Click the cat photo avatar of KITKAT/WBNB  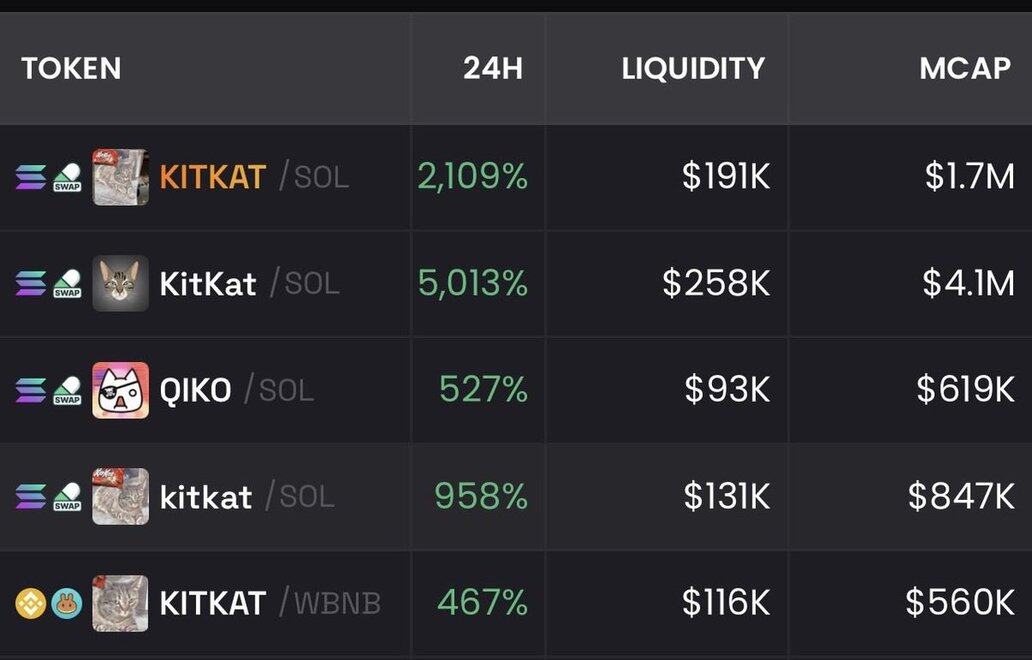tap(121, 603)
